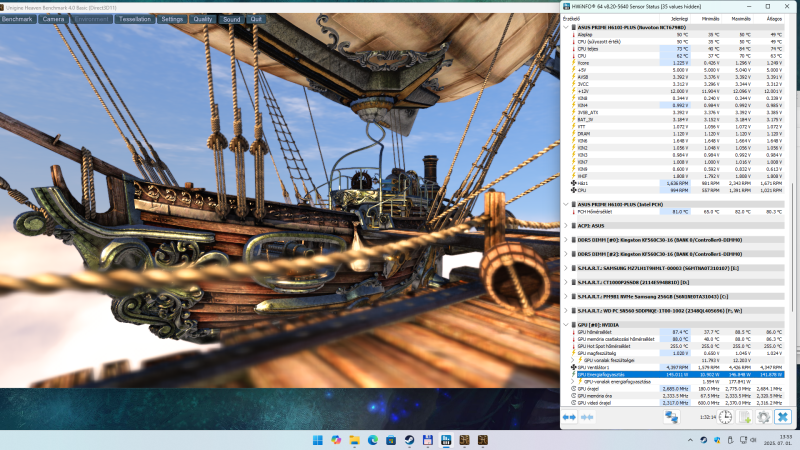Viewport: 800px width, 450px height.
Task: Expand the S.M.A.R.T. WD PC SN560 group
Action: click(x=566, y=311)
